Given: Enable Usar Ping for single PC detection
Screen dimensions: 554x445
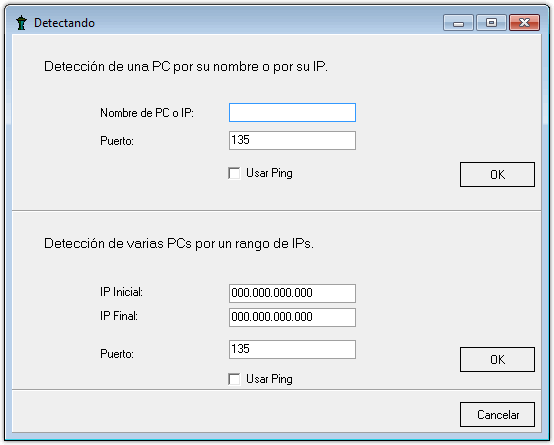Looking at the screenshot, I should (x=234, y=173).
